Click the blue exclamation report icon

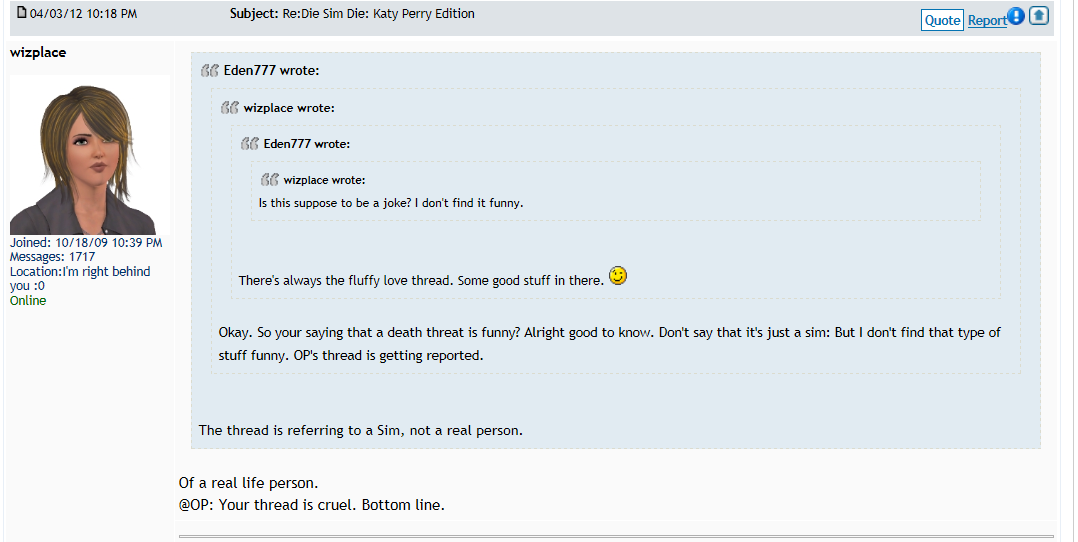point(1016,16)
